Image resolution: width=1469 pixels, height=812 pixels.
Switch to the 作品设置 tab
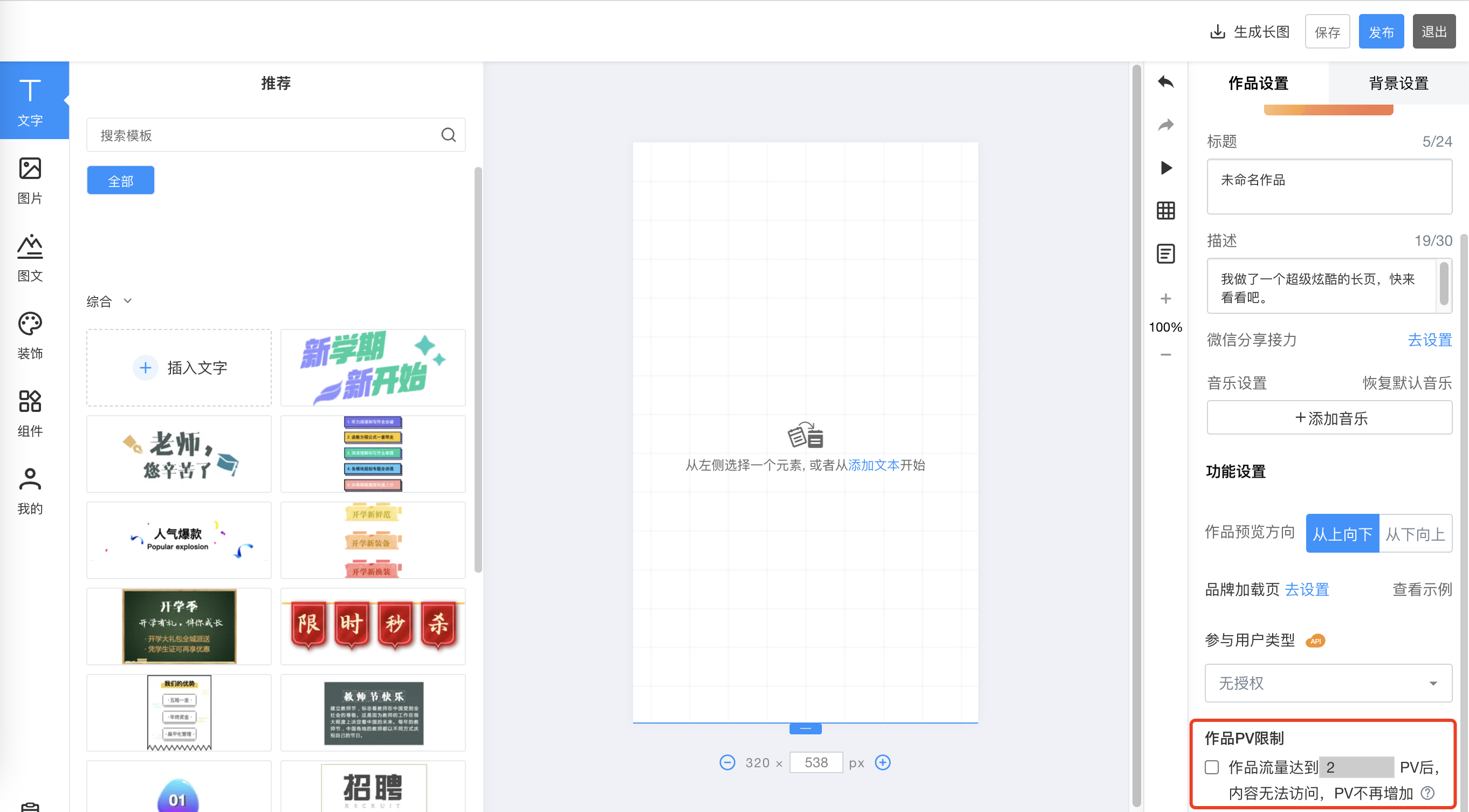point(1258,83)
